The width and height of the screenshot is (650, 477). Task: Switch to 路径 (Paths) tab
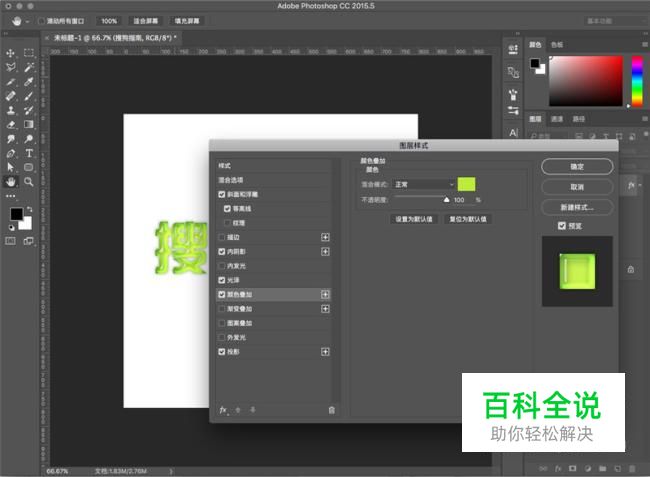coord(579,119)
